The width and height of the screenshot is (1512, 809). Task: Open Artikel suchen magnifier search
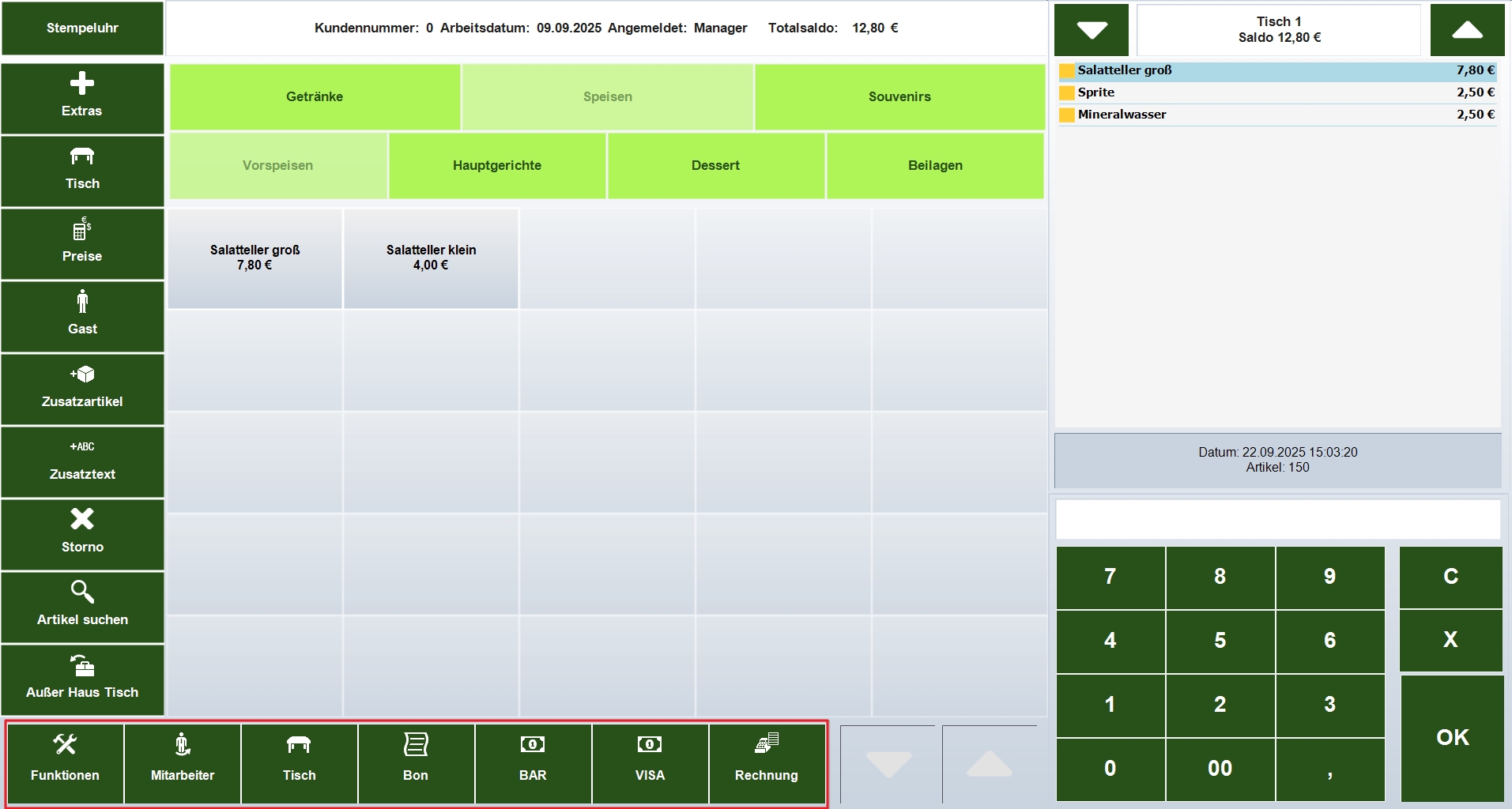[82, 592]
